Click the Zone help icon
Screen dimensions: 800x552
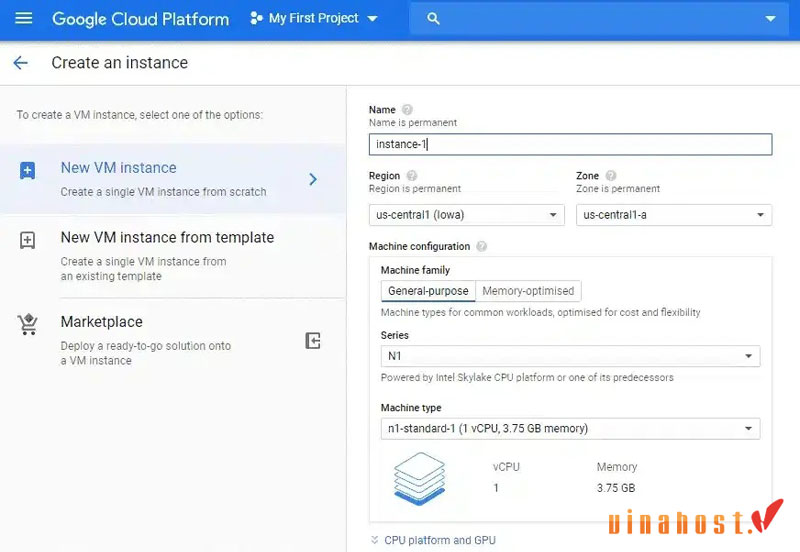tap(611, 175)
